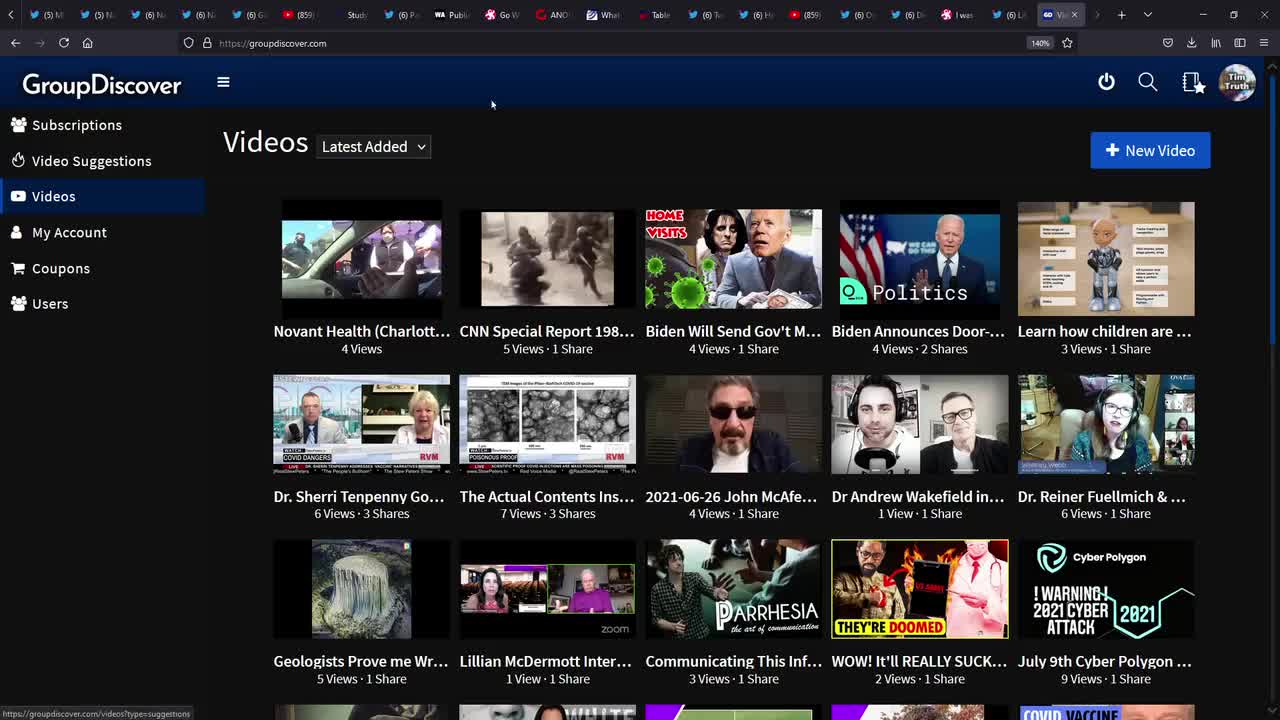Open the Dr Andrew Wakefield thumbnail
Screen dimensions: 1280x720
(x=919, y=424)
